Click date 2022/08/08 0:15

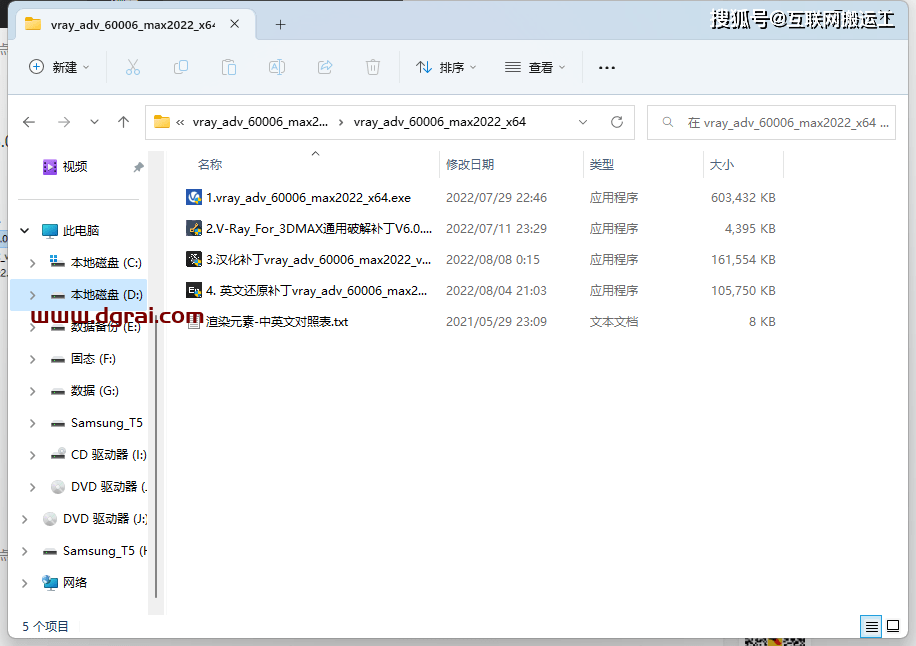492,259
